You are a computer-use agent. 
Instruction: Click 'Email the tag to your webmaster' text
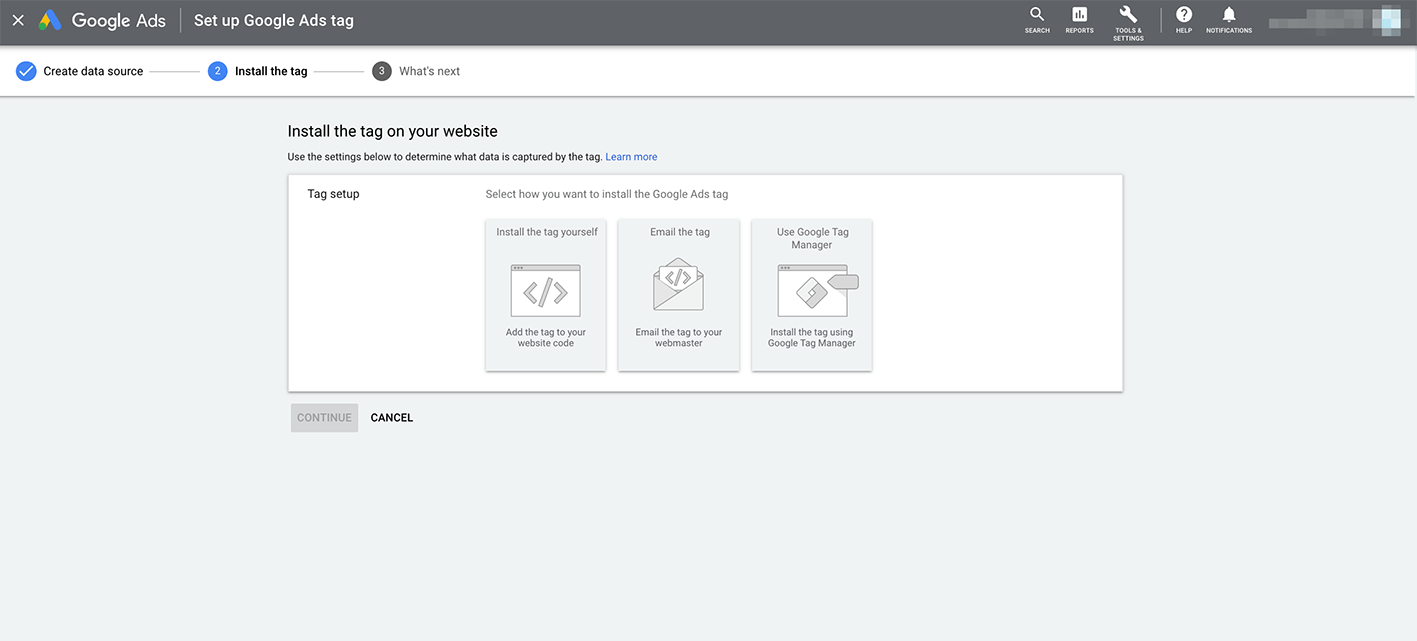[x=679, y=338]
